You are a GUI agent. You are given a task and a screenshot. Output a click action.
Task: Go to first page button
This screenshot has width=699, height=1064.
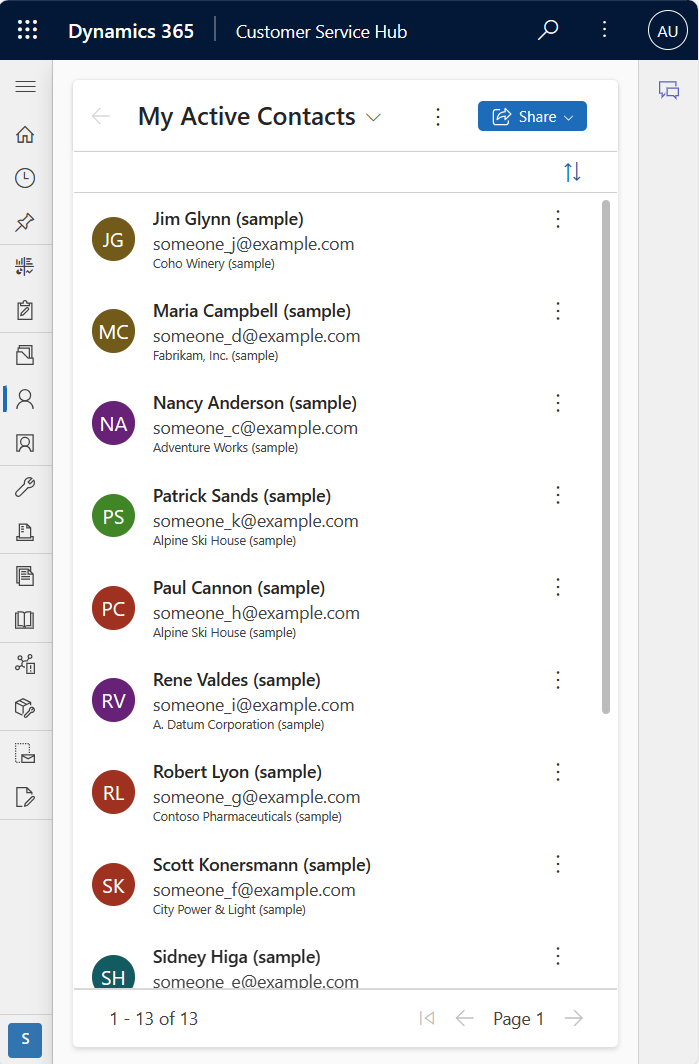coord(427,1018)
